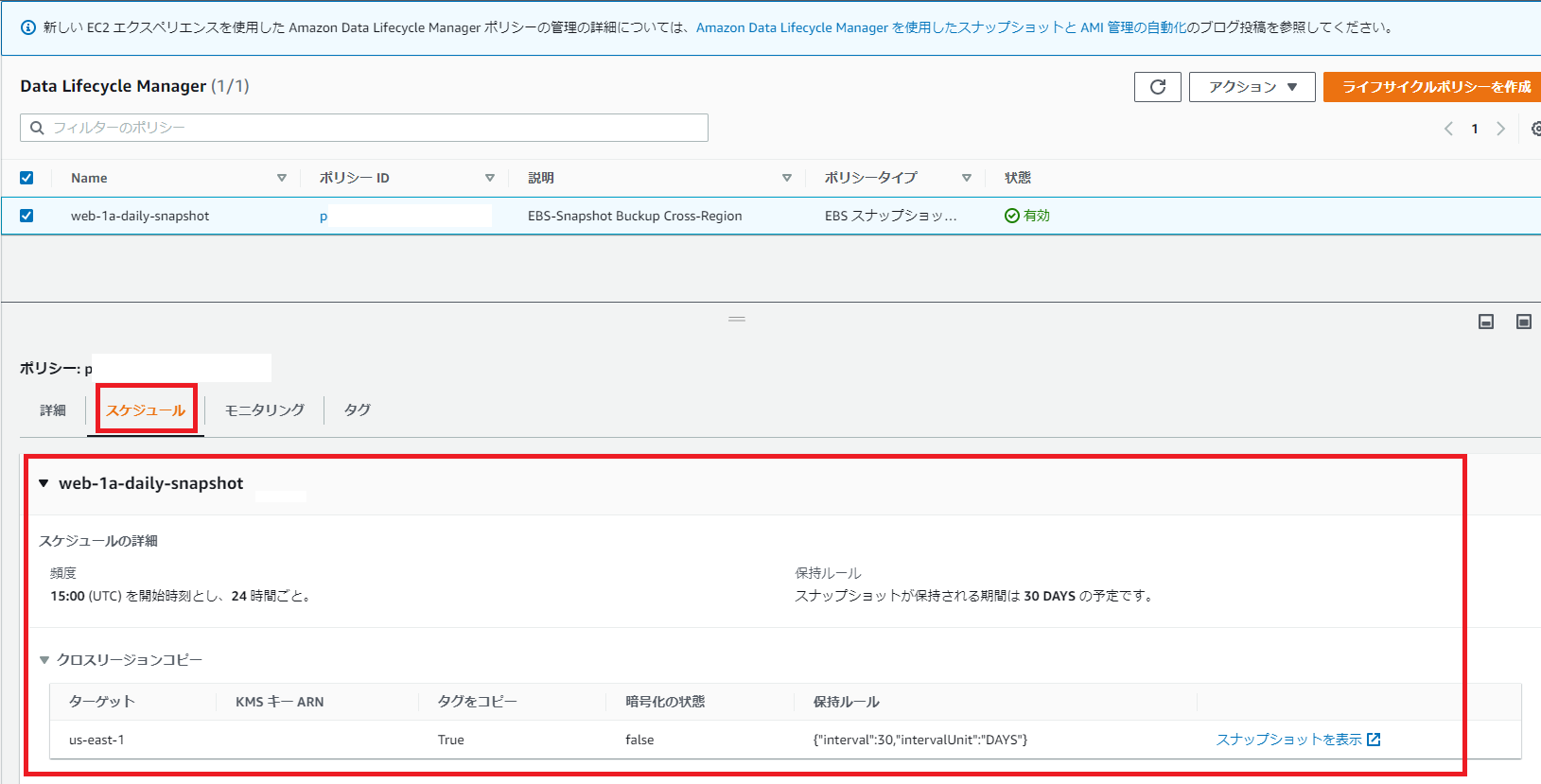Click the retention rule JSON value
1541x784 pixels.
(x=920, y=740)
